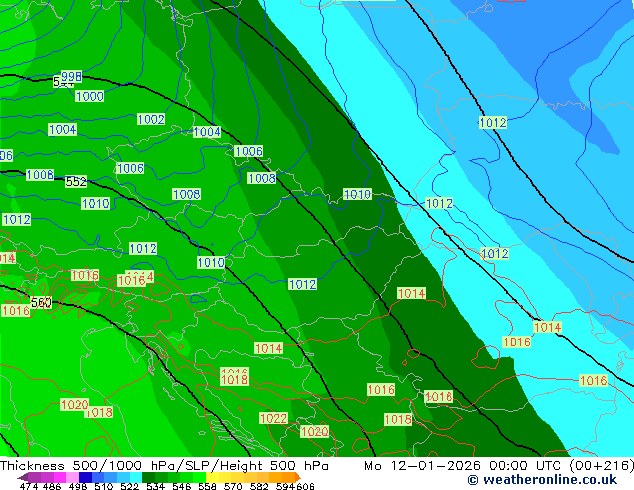Click legend value 546
The width and height of the screenshot is (634, 490).
point(182,486)
